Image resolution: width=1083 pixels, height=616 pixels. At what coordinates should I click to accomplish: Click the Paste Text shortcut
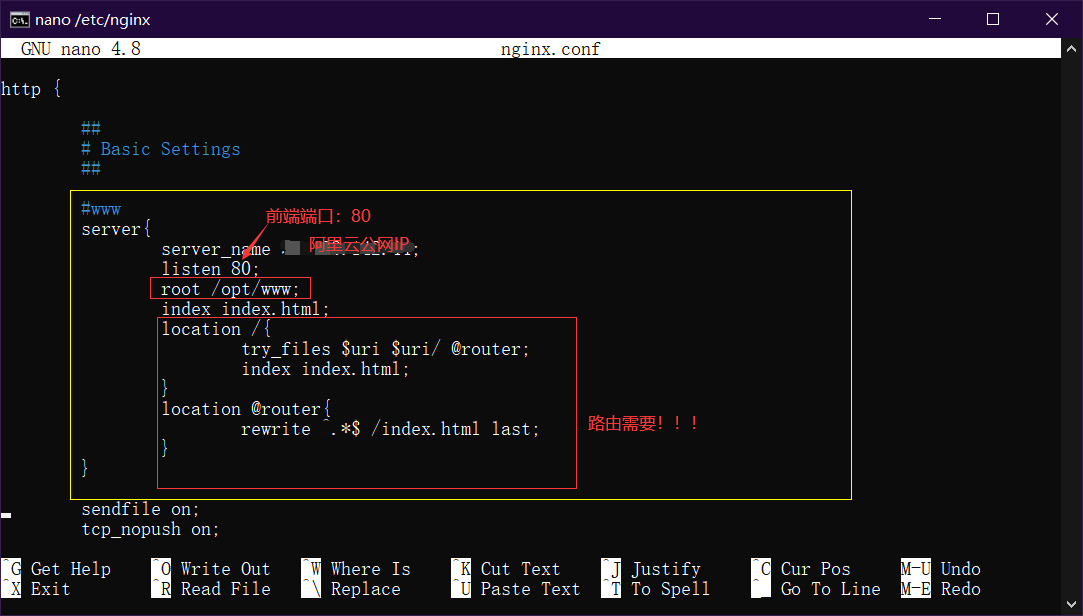[515, 589]
